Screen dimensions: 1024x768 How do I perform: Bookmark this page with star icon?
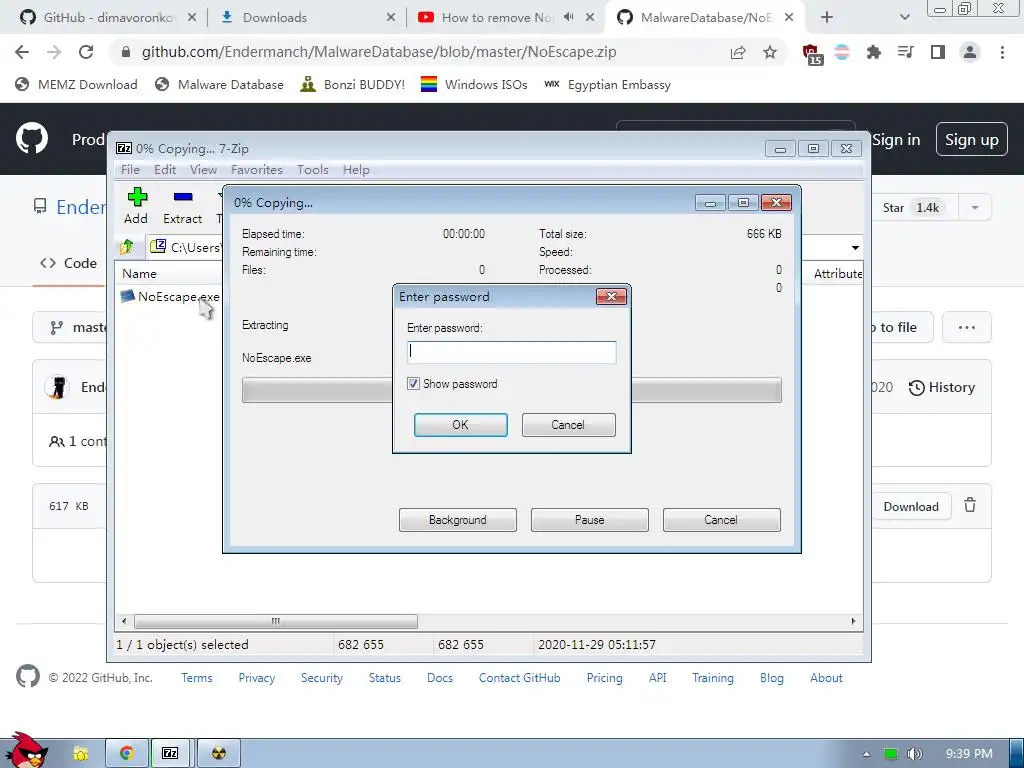(770, 52)
